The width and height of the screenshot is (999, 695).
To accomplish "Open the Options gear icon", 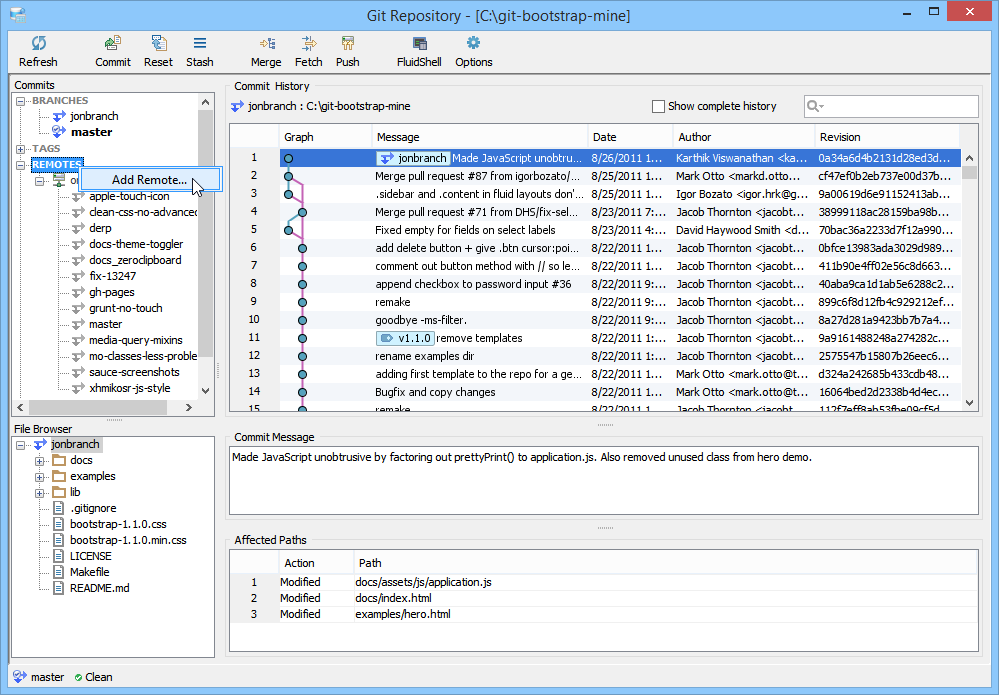I will tap(473, 43).
